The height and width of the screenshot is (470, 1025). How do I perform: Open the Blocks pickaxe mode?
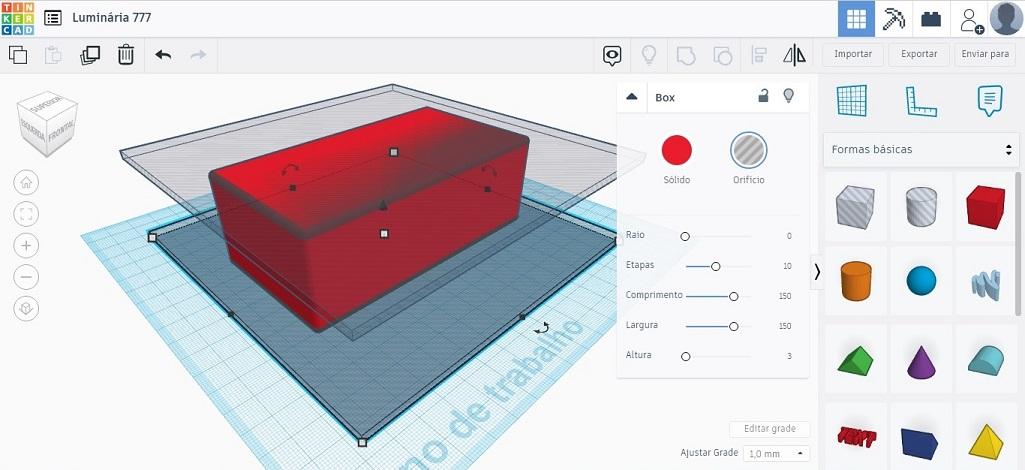tap(894, 19)
